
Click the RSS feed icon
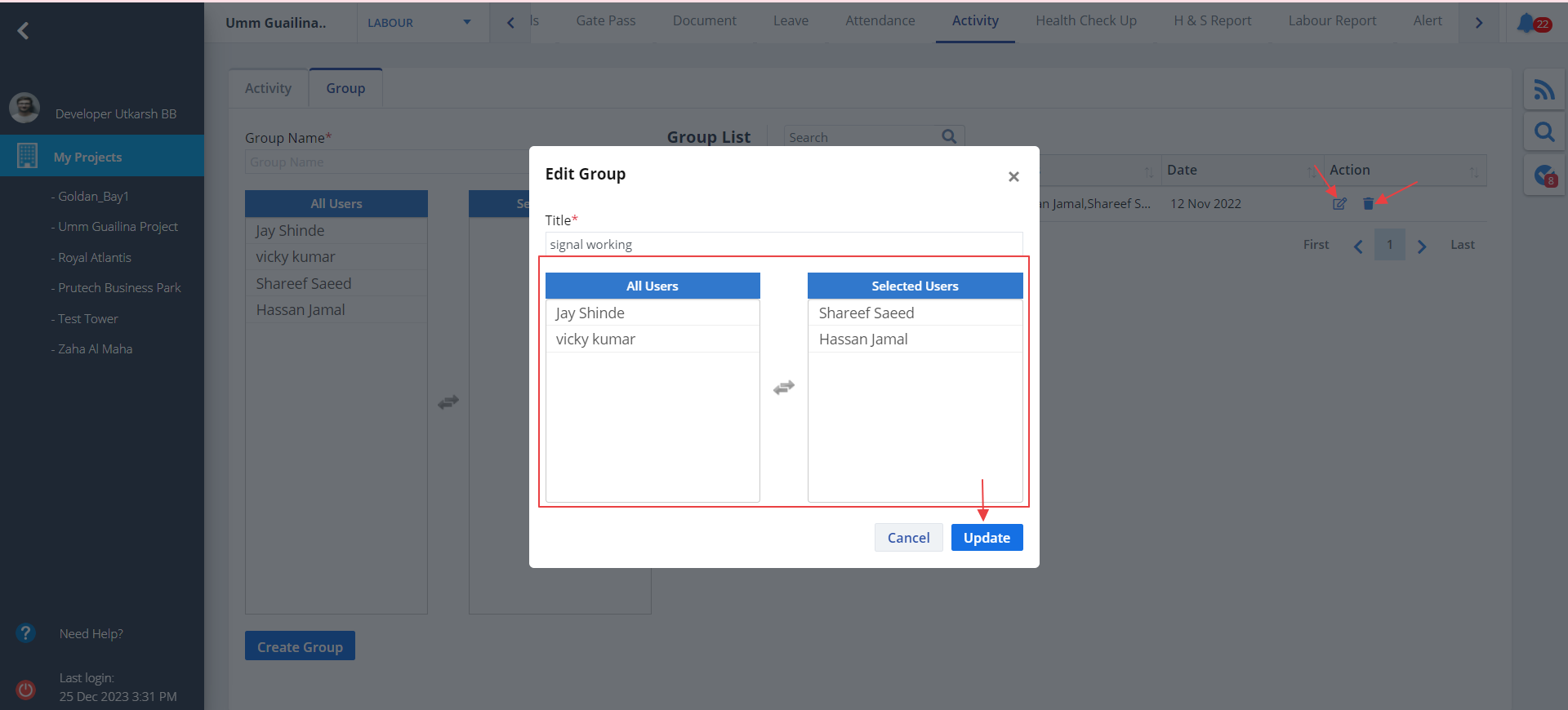tap(1543, 90)
